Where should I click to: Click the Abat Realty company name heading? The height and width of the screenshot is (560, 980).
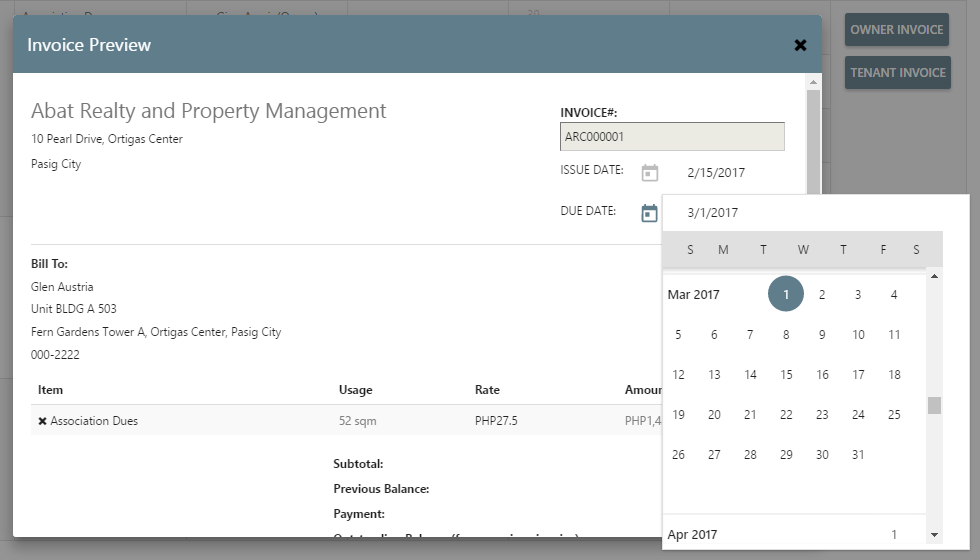click(x=209, y=111)
